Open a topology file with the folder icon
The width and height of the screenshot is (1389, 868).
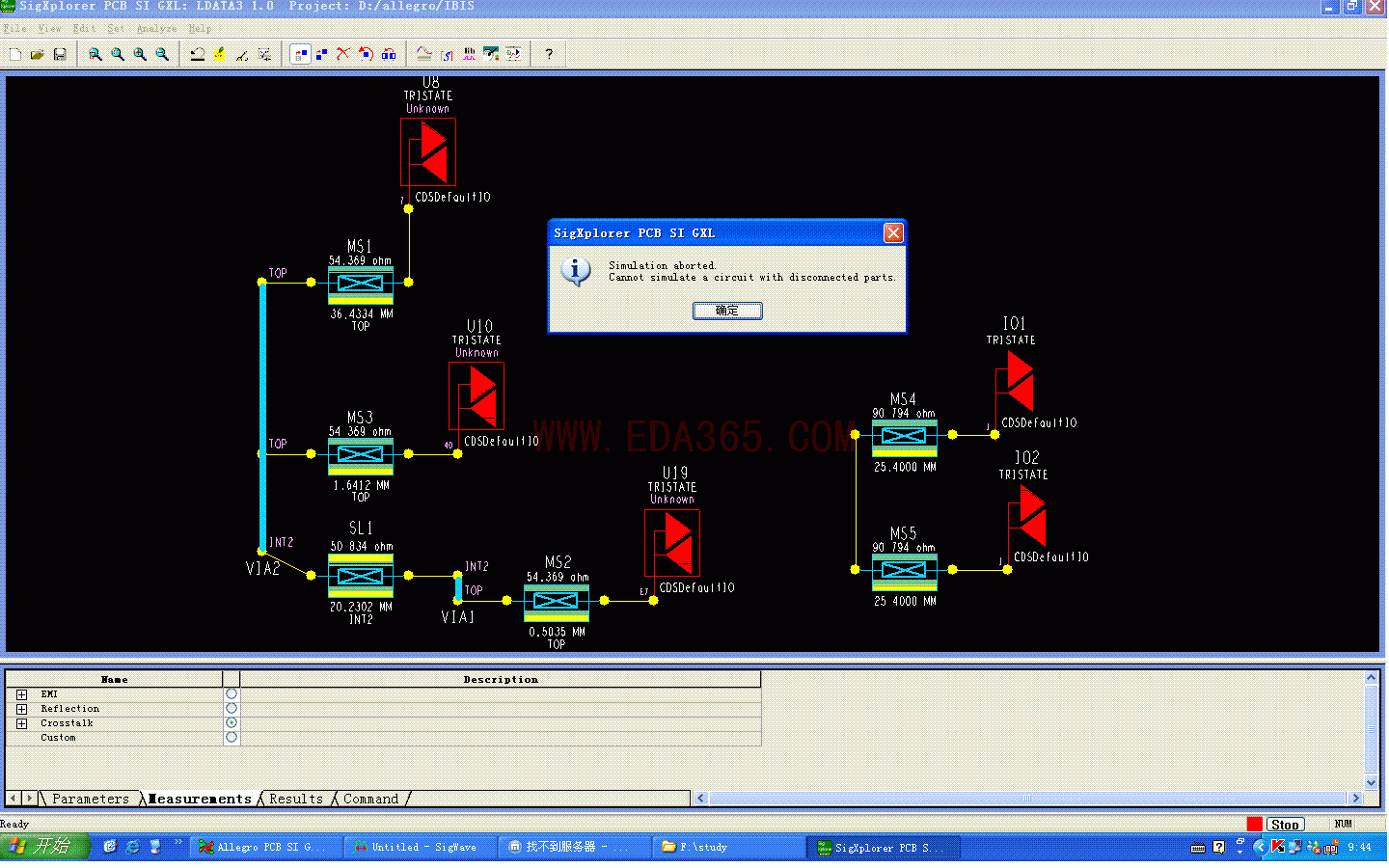[38, 54]
